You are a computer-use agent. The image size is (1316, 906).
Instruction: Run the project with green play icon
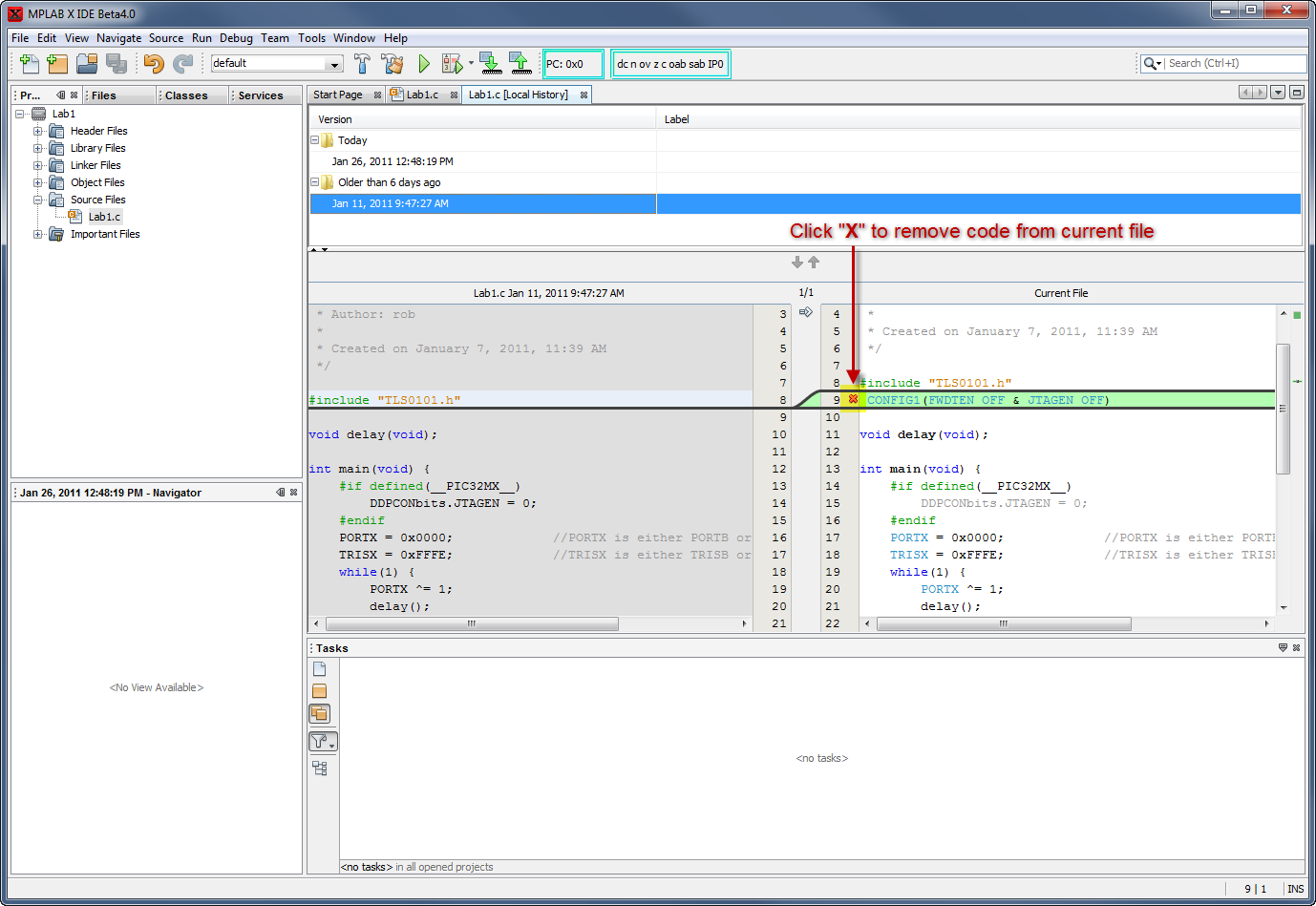point(424,64)
